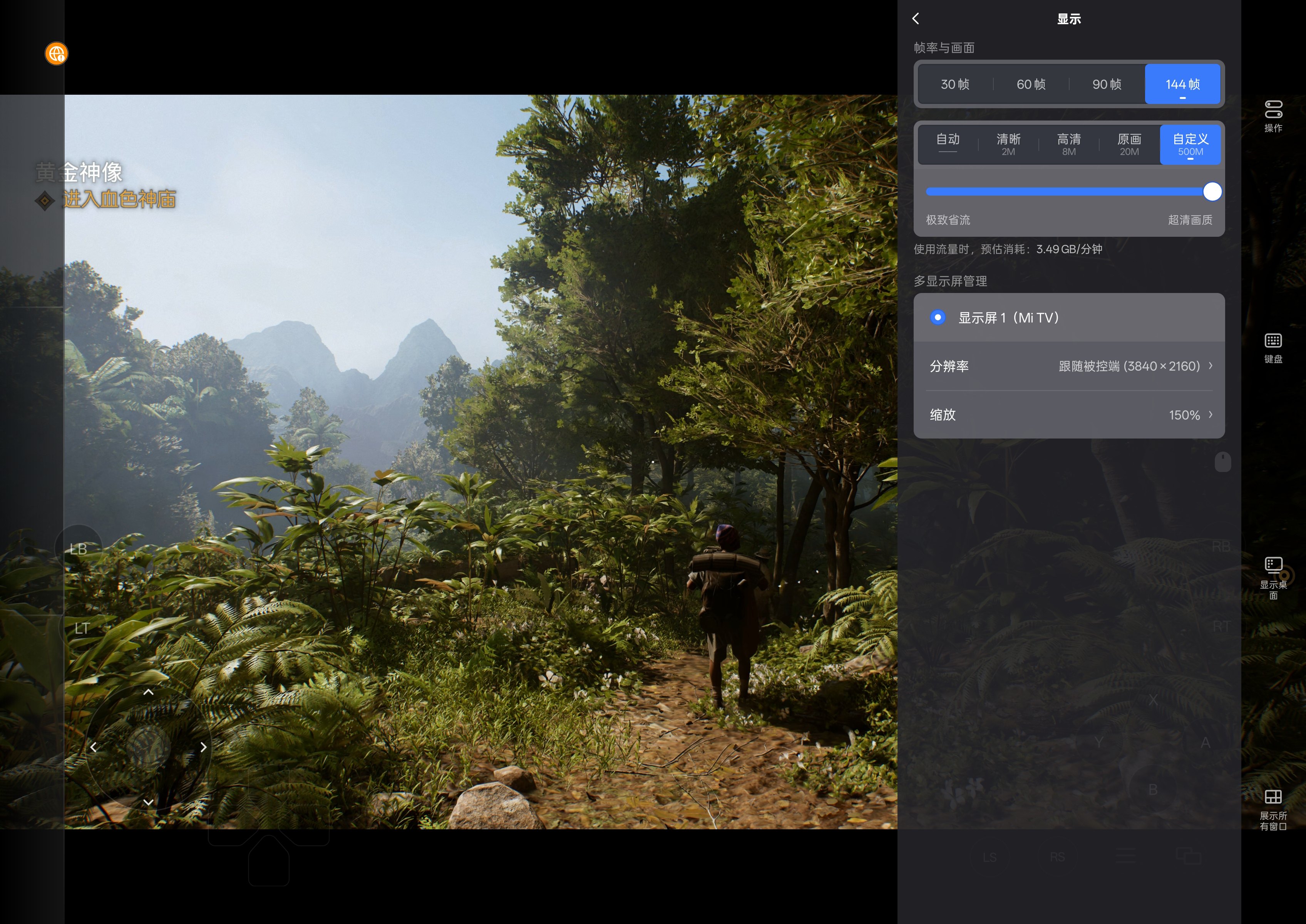
Task: Tap the D-pad left arrow
Action: pos(94,747)
